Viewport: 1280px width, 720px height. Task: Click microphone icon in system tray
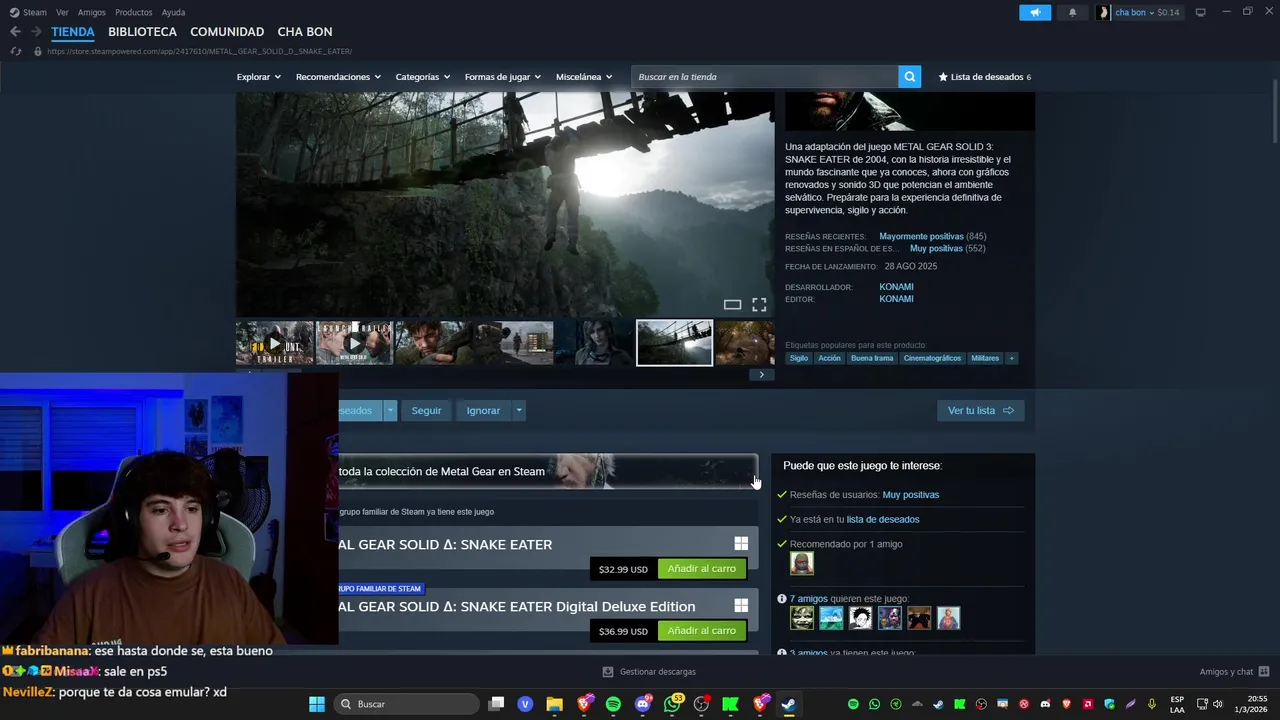click(x=1152, y=704)
